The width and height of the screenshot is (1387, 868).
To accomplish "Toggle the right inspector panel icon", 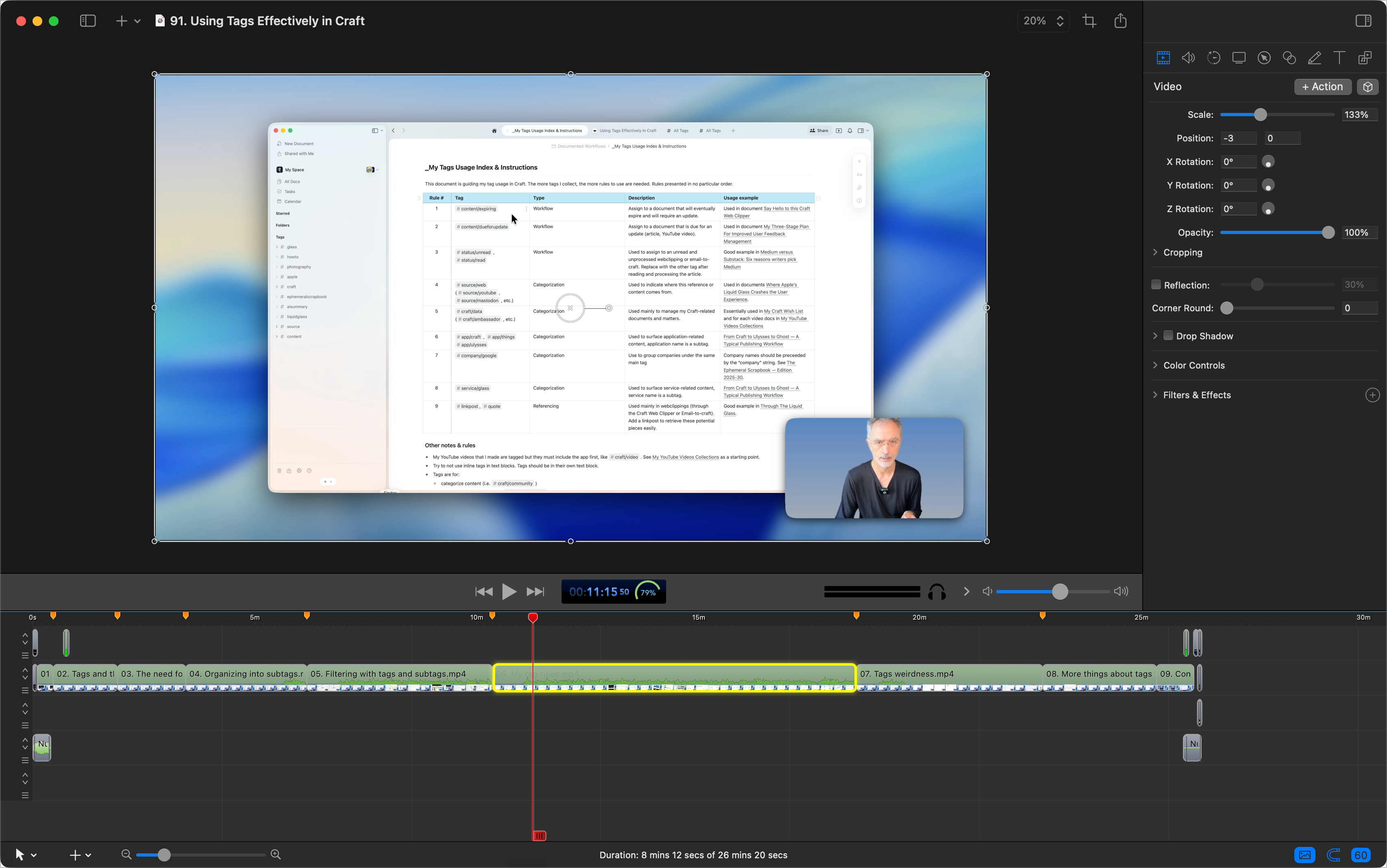I will click(x=1363, y=21).
